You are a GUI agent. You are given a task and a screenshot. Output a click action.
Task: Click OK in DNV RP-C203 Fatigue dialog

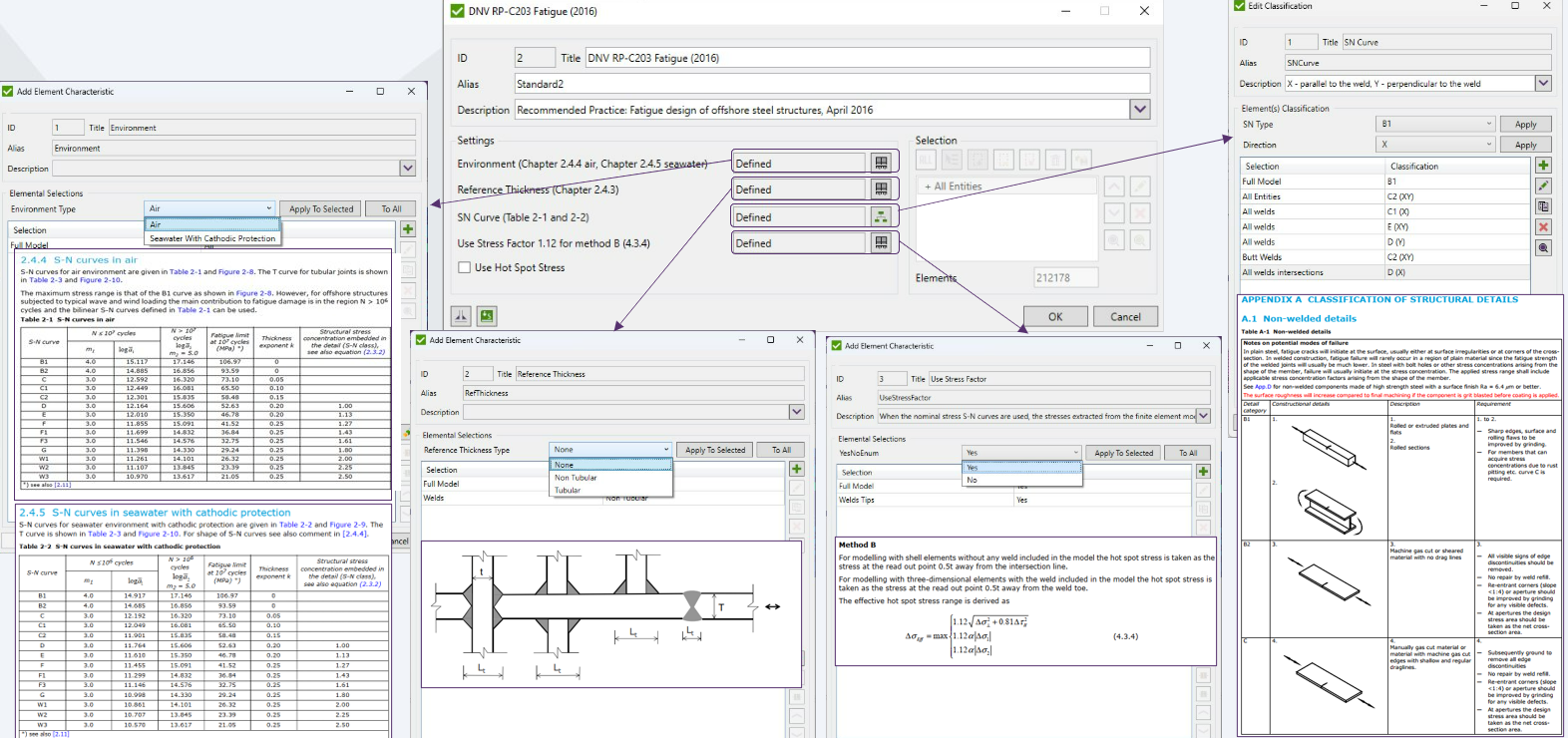[1055, 316]
